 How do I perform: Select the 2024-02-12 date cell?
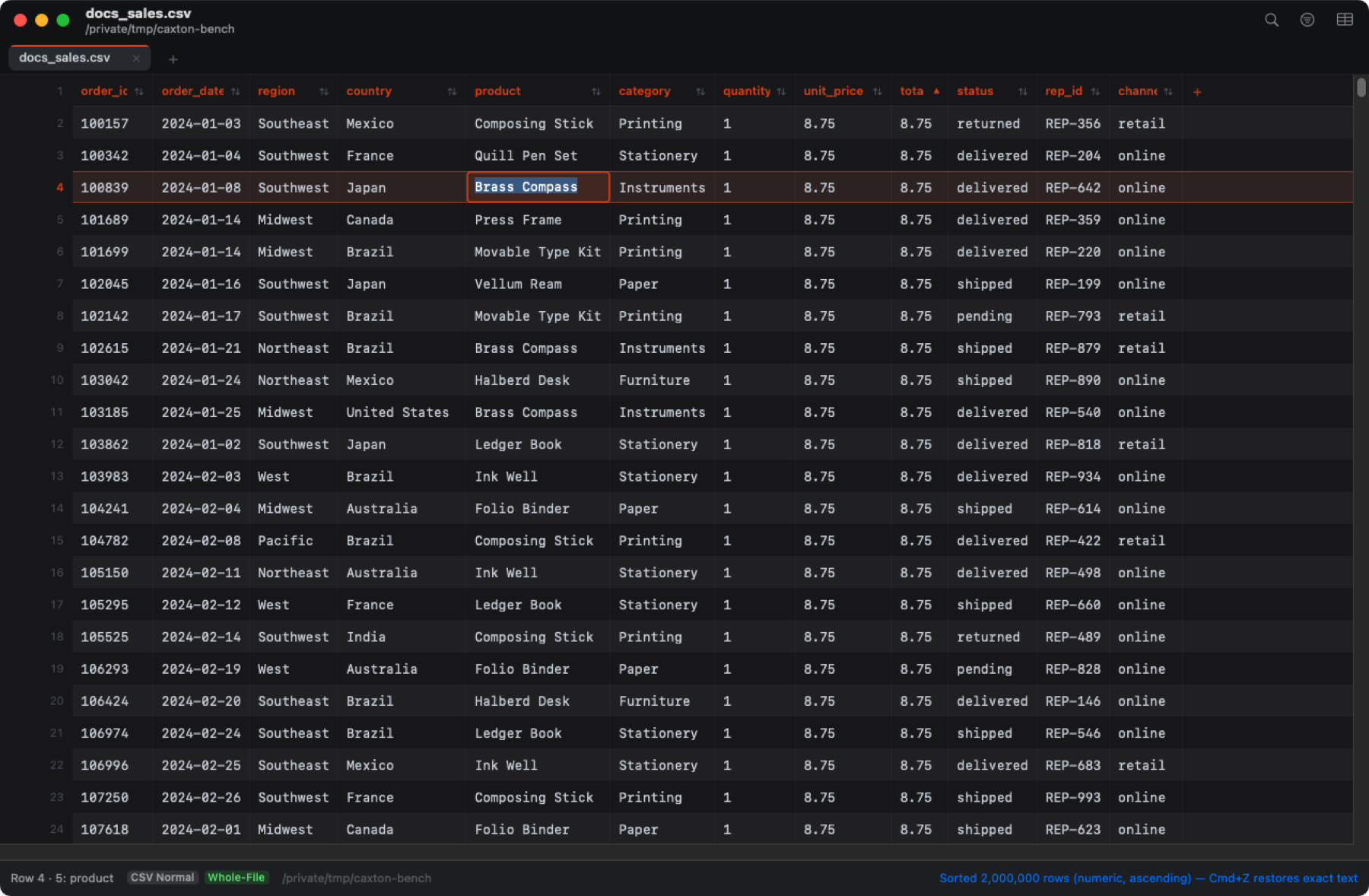click(202, 605)
